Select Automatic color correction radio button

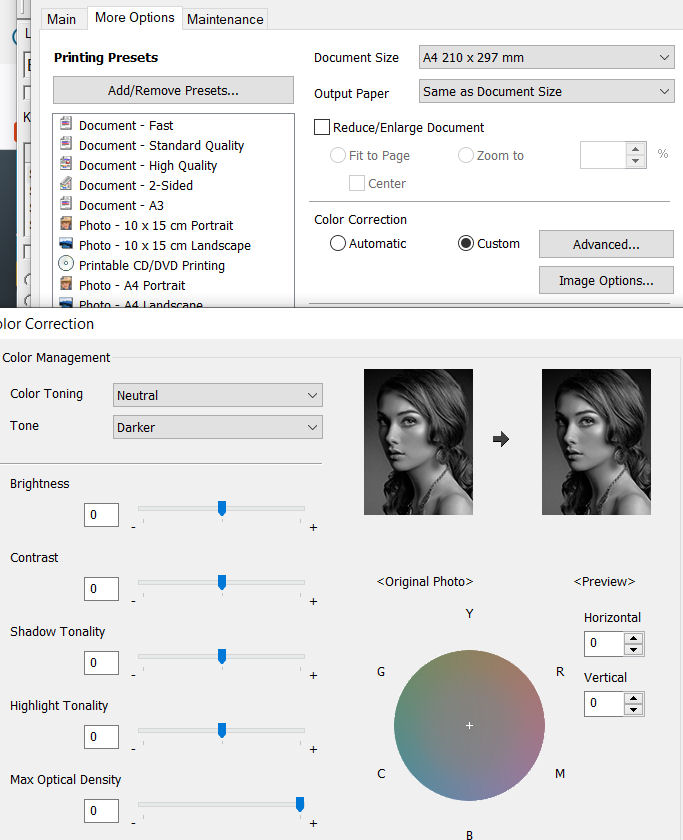(x=338, y=243)
